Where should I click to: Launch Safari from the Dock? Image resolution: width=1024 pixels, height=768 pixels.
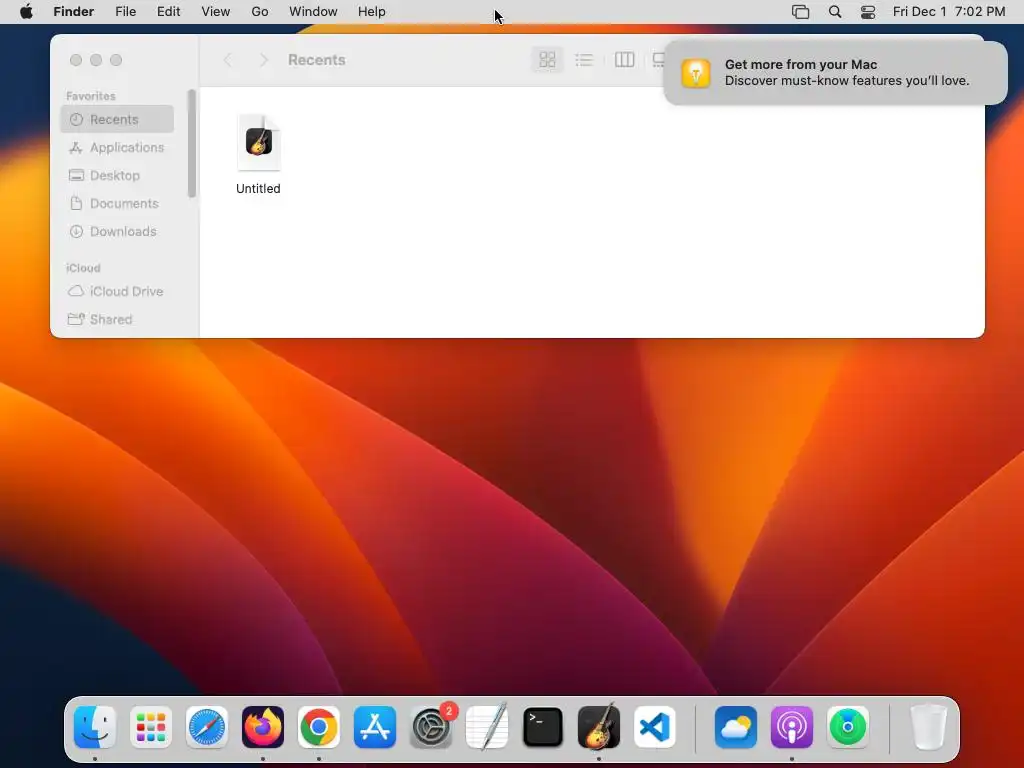pos(207,727)
